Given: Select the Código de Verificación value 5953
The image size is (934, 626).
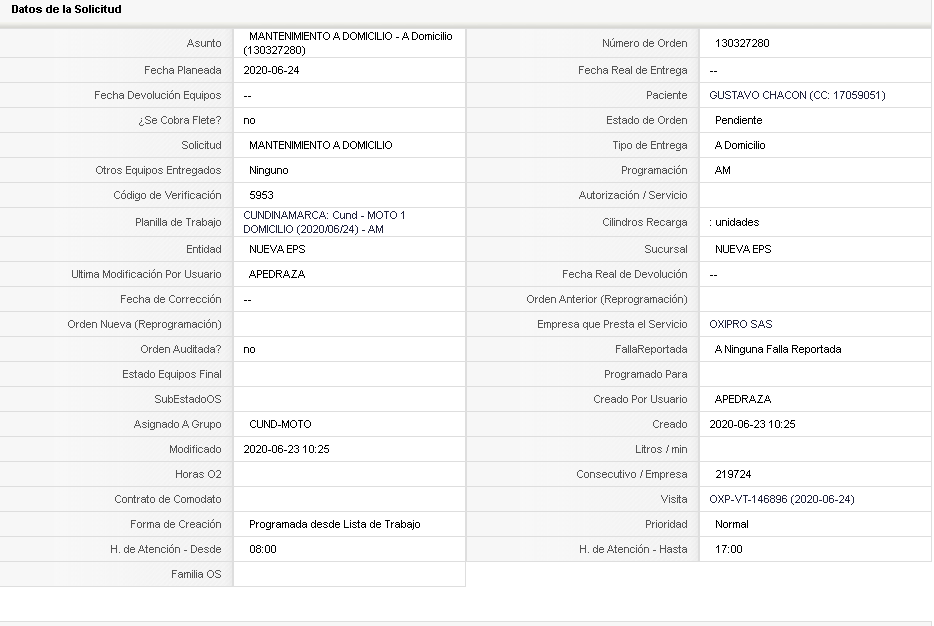Looking at the screenshot, I should 261,195.
